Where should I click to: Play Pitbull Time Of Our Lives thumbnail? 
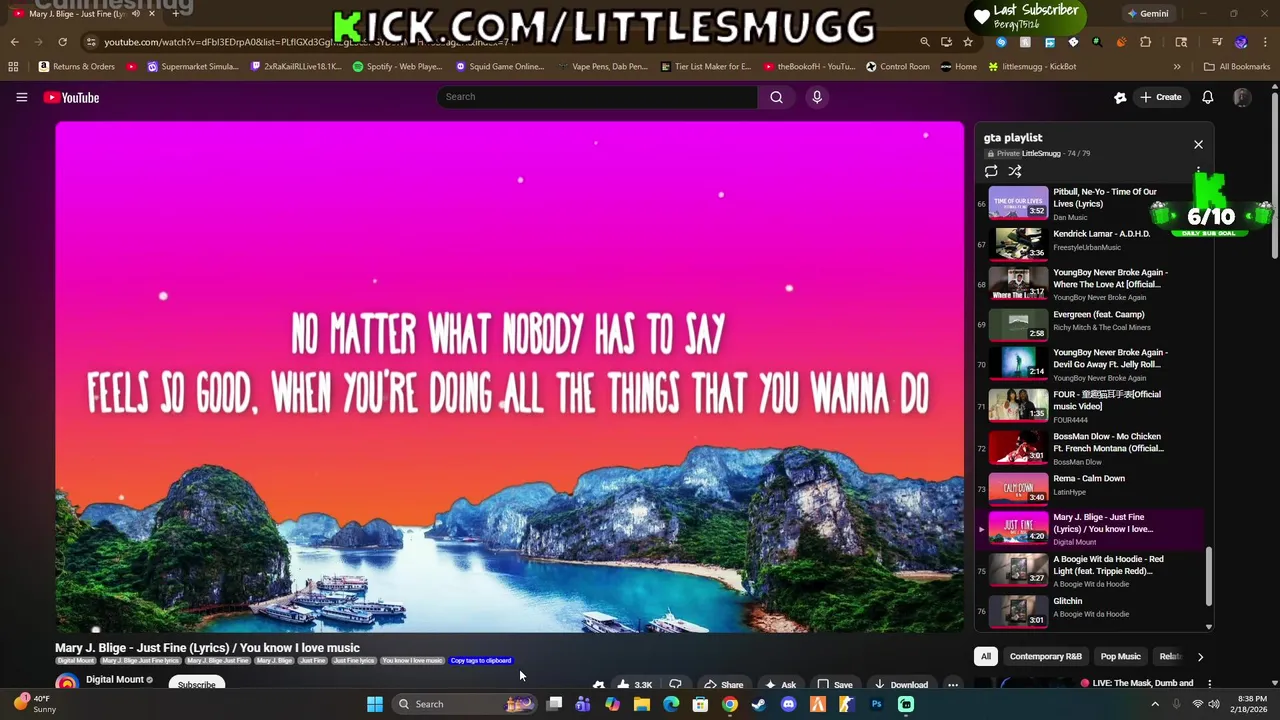[1018, 202]
